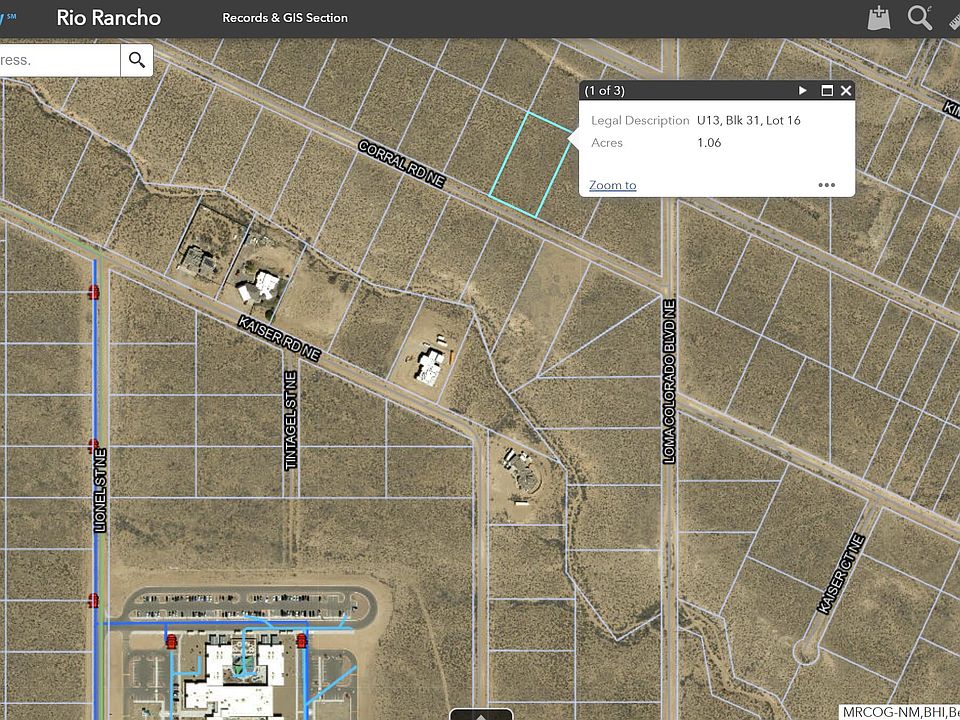The height and width of the screenshot is (720, 960).
Task: Select the fire hydrant right of the building
Action: 301,641
